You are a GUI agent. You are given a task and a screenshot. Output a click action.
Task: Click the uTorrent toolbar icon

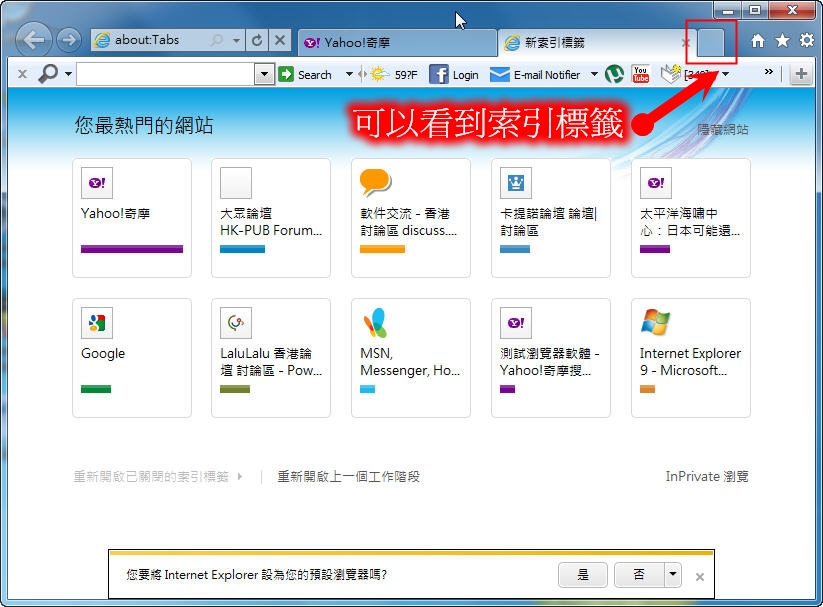coord(614,74)
